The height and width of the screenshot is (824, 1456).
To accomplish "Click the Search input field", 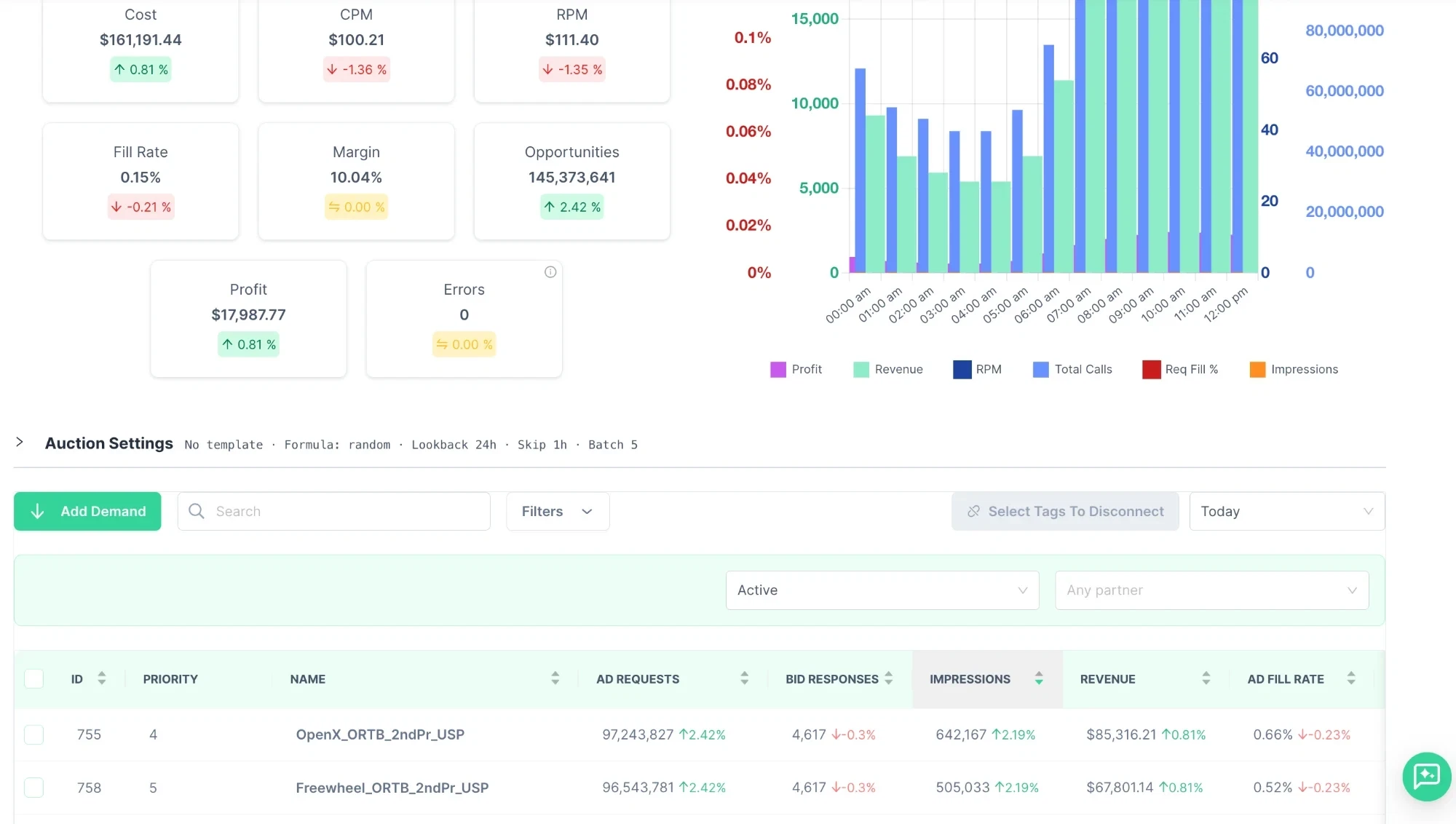I will 333,512.
